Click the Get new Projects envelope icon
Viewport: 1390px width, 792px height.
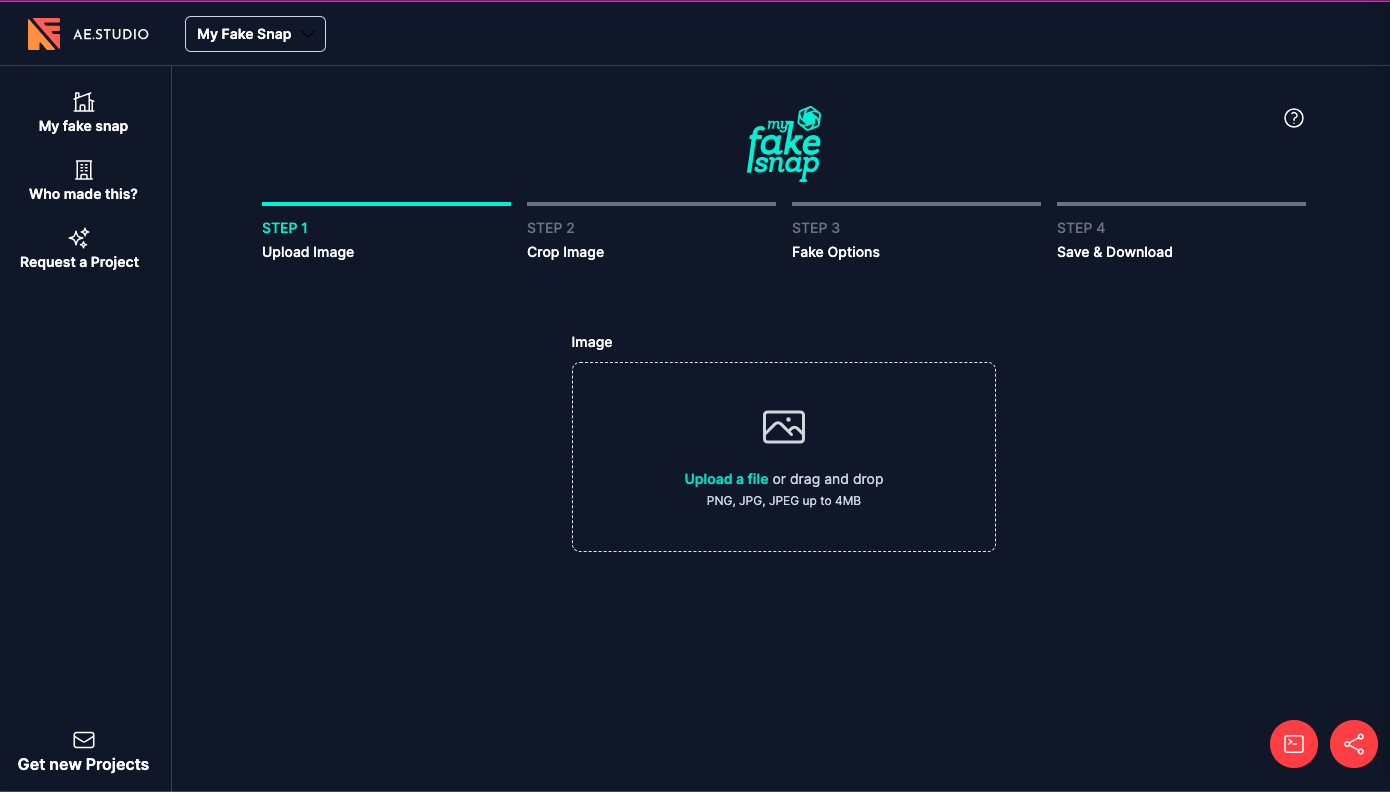(x=84, y=740)
